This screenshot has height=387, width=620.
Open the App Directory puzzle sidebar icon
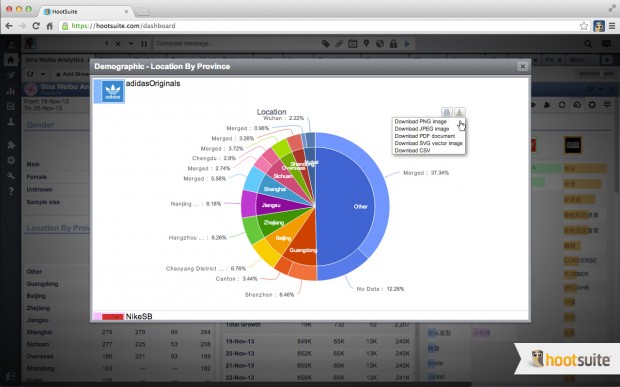(11, 145)
